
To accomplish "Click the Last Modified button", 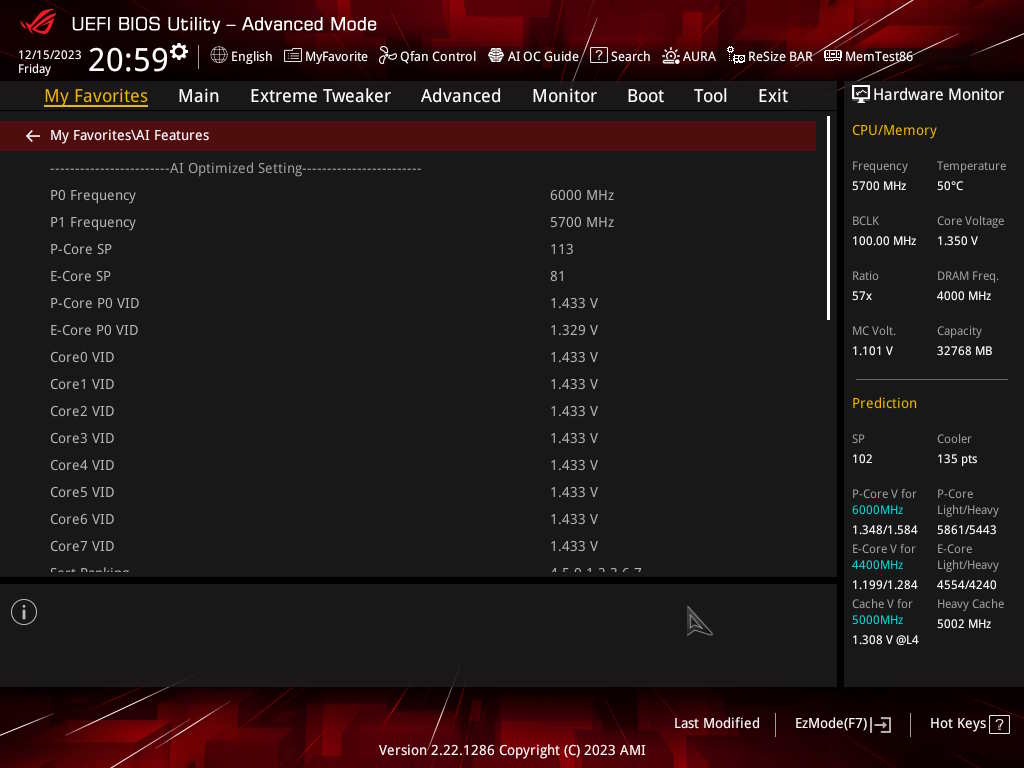I will [x=716, y=724].
